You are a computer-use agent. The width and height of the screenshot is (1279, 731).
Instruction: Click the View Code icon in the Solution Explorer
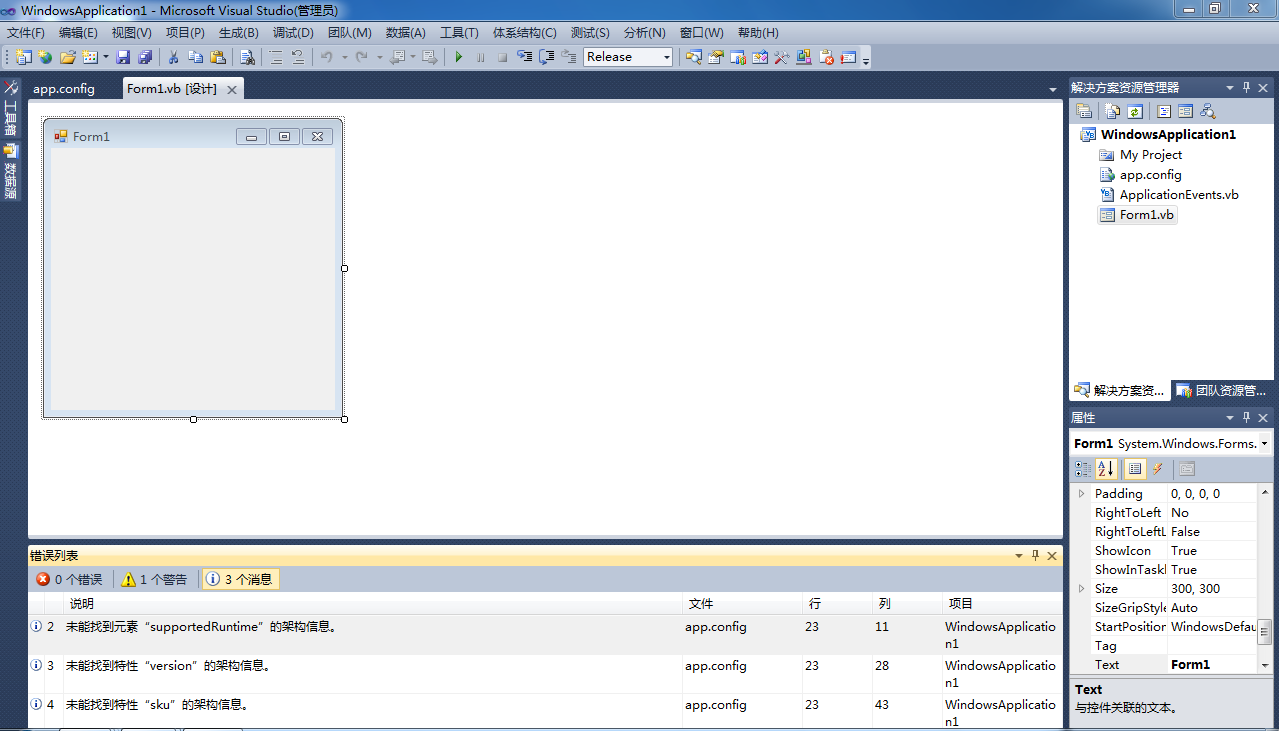(1164, 111)
